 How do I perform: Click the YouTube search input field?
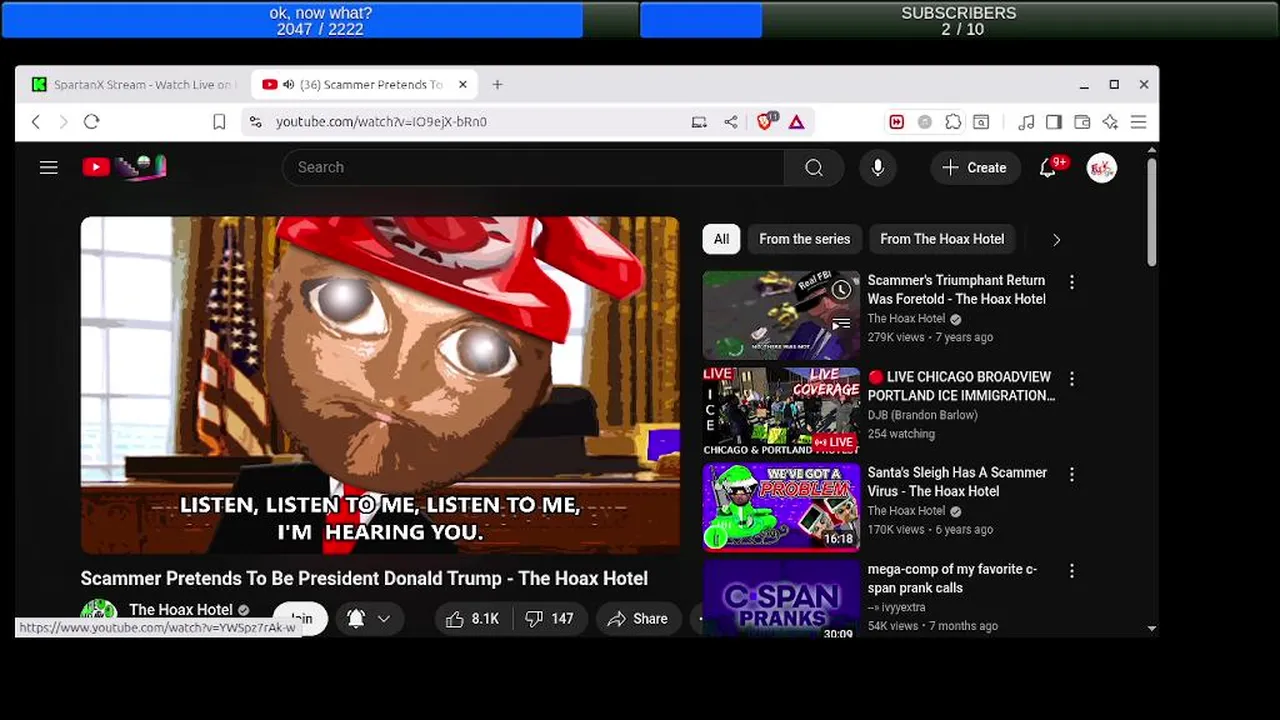click(533, 167)
